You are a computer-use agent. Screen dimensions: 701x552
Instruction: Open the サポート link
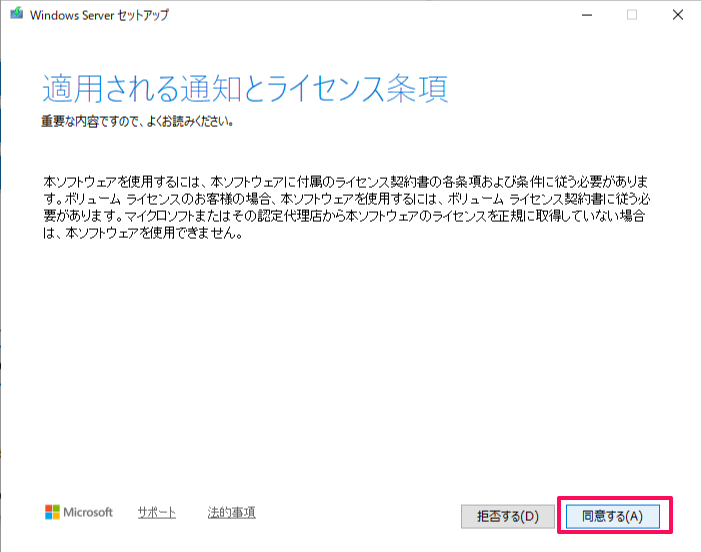tap(157, 512)
